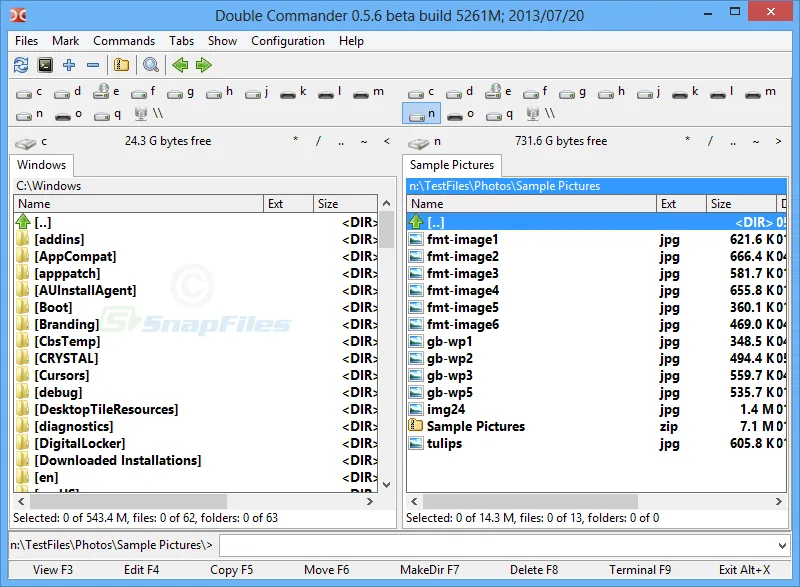Click the Sample Pictures zip archive icon
Viewport: 800px width, 587px height.
click(416, 425)
